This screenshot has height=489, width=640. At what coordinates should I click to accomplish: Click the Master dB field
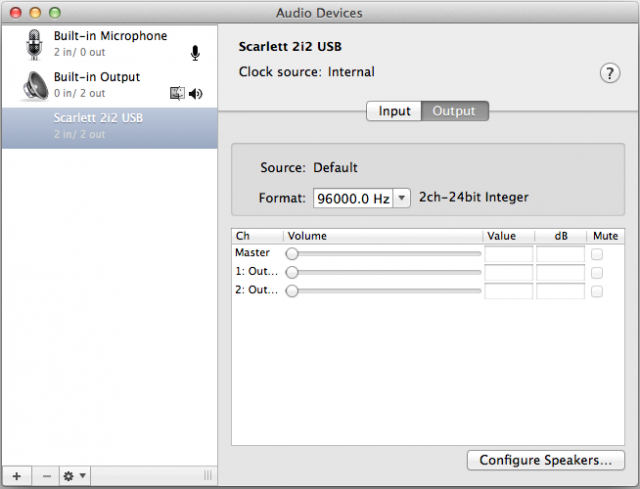tap(560, 254)
